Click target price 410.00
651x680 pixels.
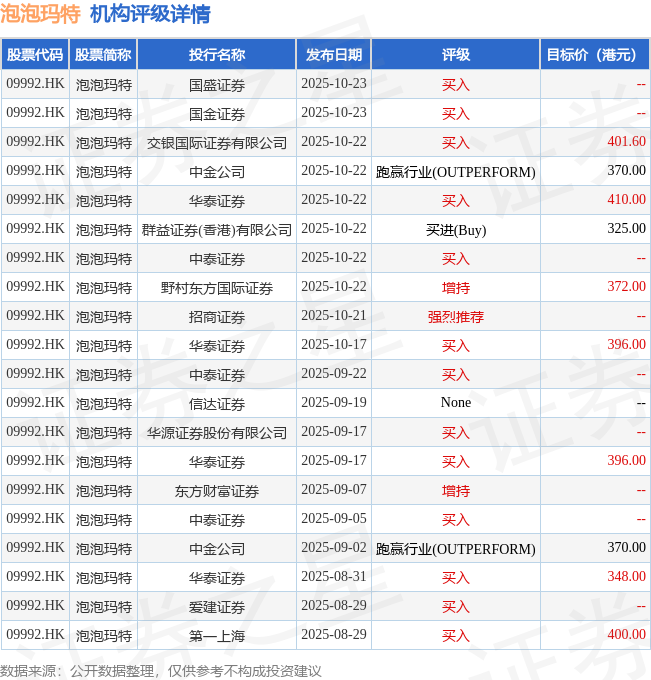tap(626, 199)
